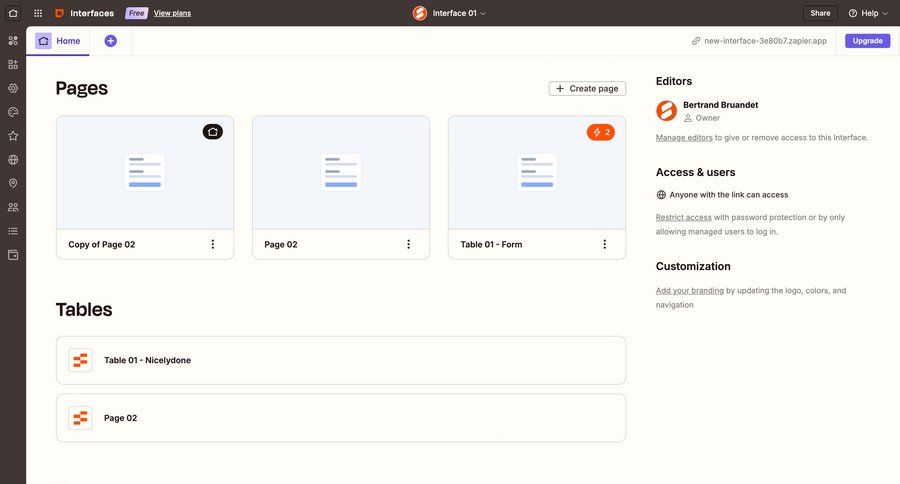Click the Copy of Page 02 card title

(x=102, y=244)
